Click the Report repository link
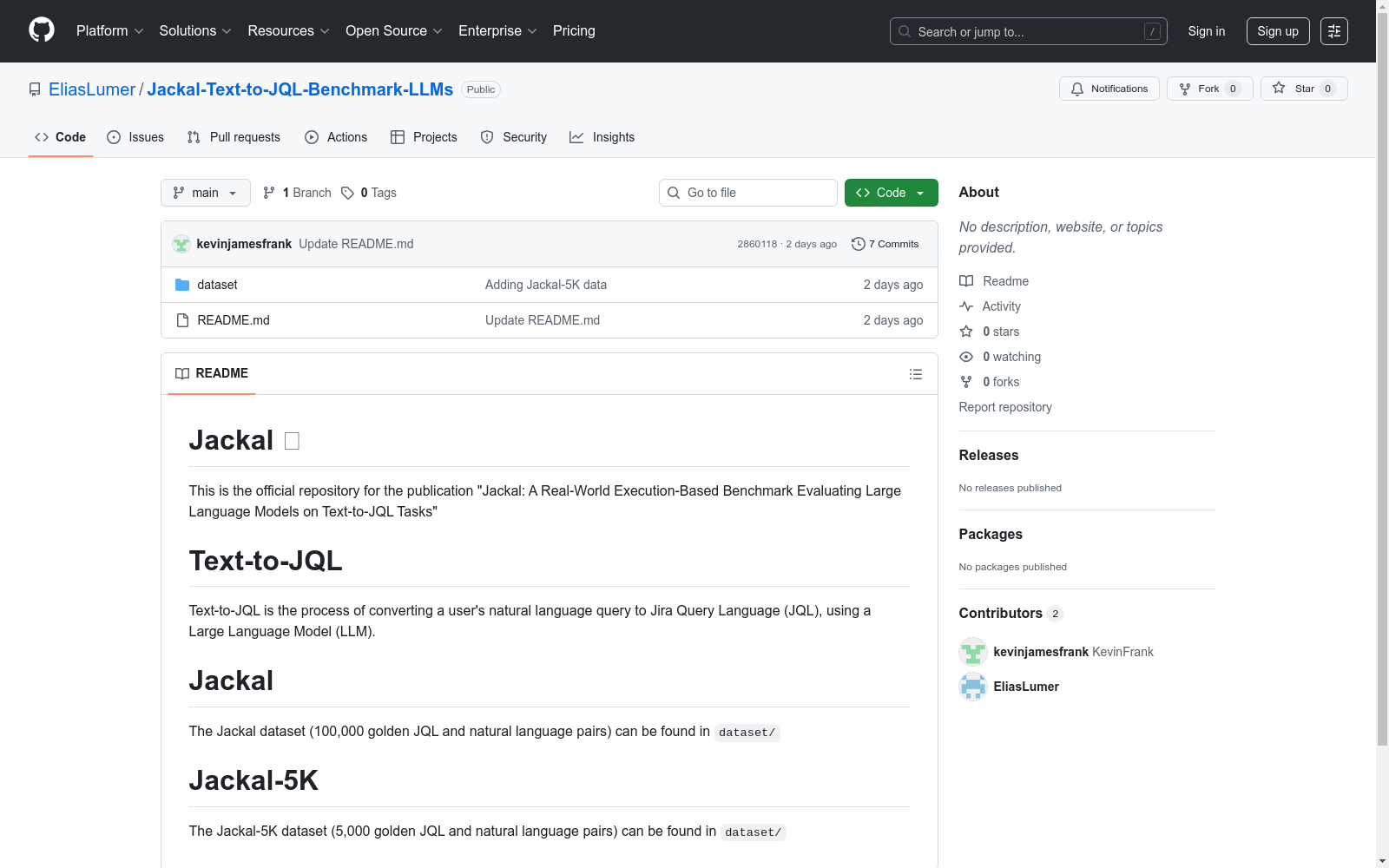1389x868 pixels. 1005,407
